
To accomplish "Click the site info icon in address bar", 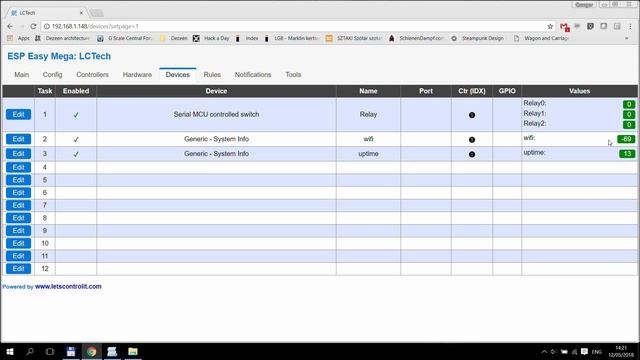I will coord(47,26).
